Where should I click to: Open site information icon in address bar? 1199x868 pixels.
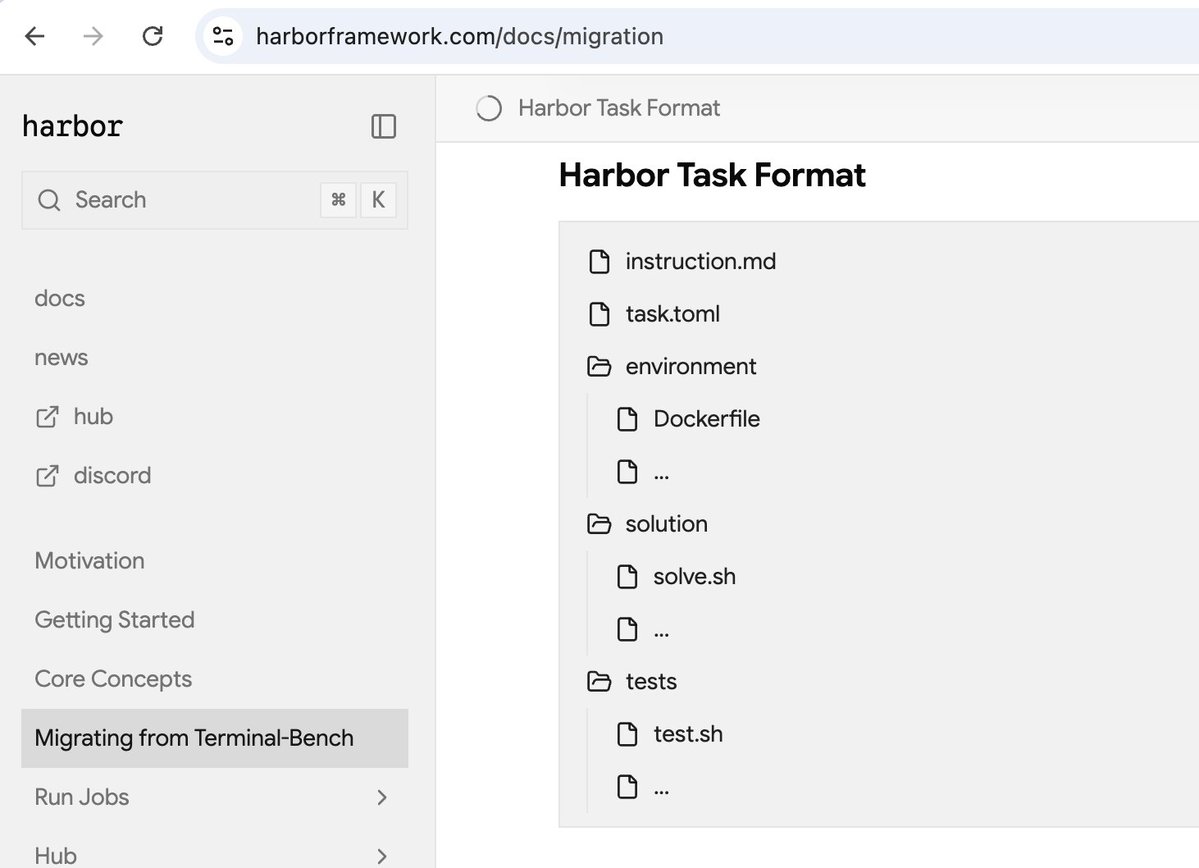tap(223, 36)
